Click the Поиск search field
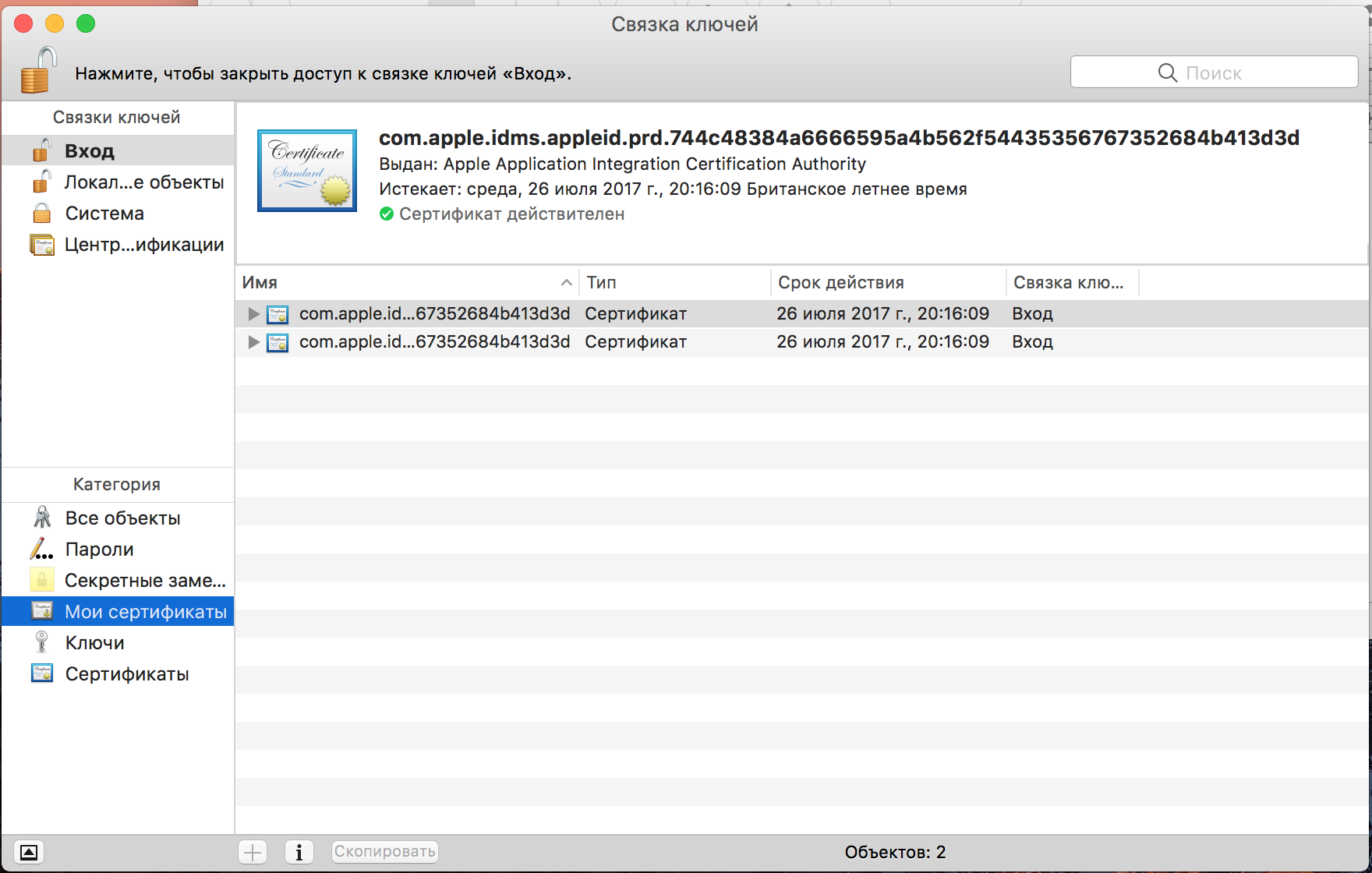 point(1214,72)
